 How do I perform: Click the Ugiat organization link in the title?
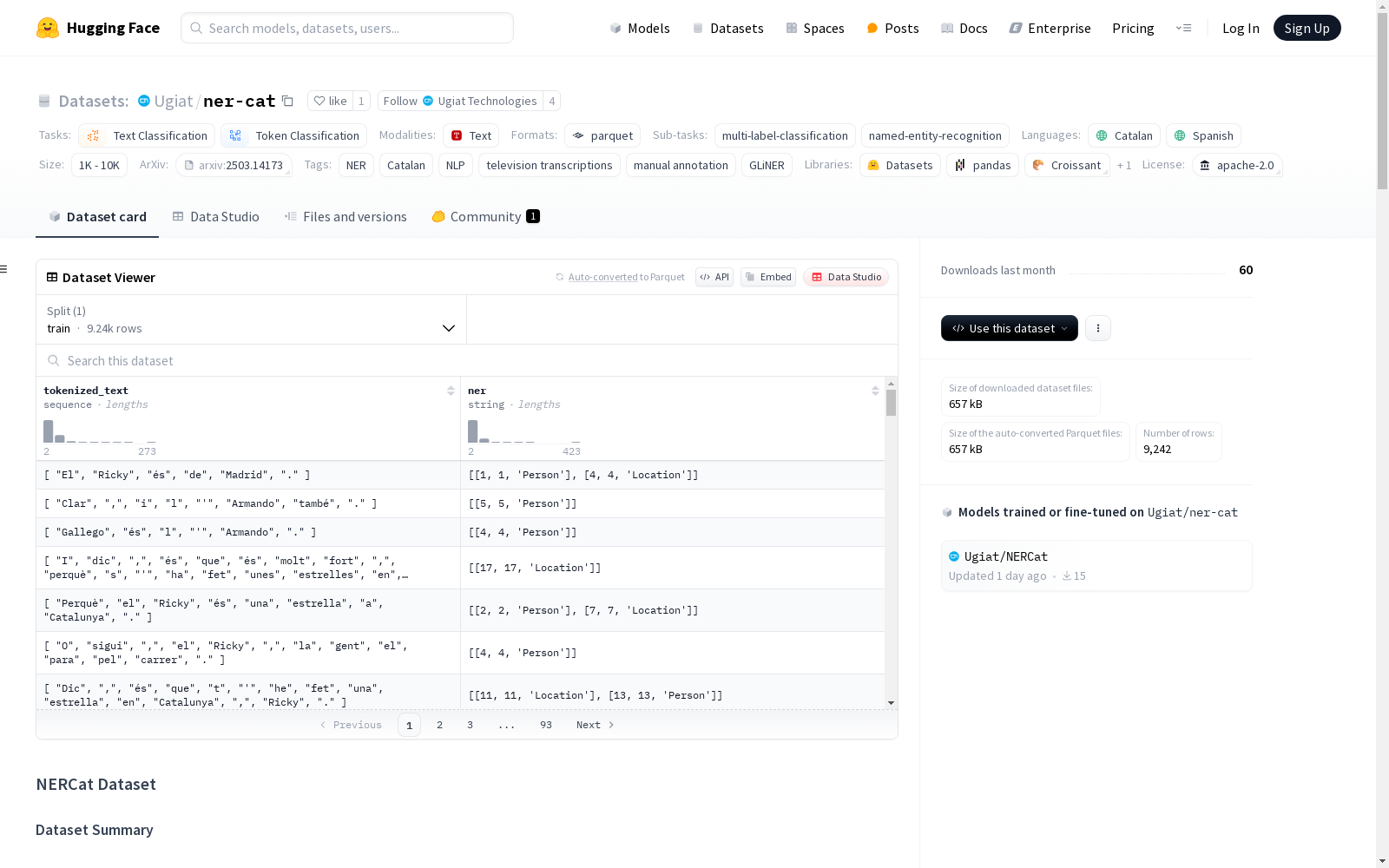(174, 101)
